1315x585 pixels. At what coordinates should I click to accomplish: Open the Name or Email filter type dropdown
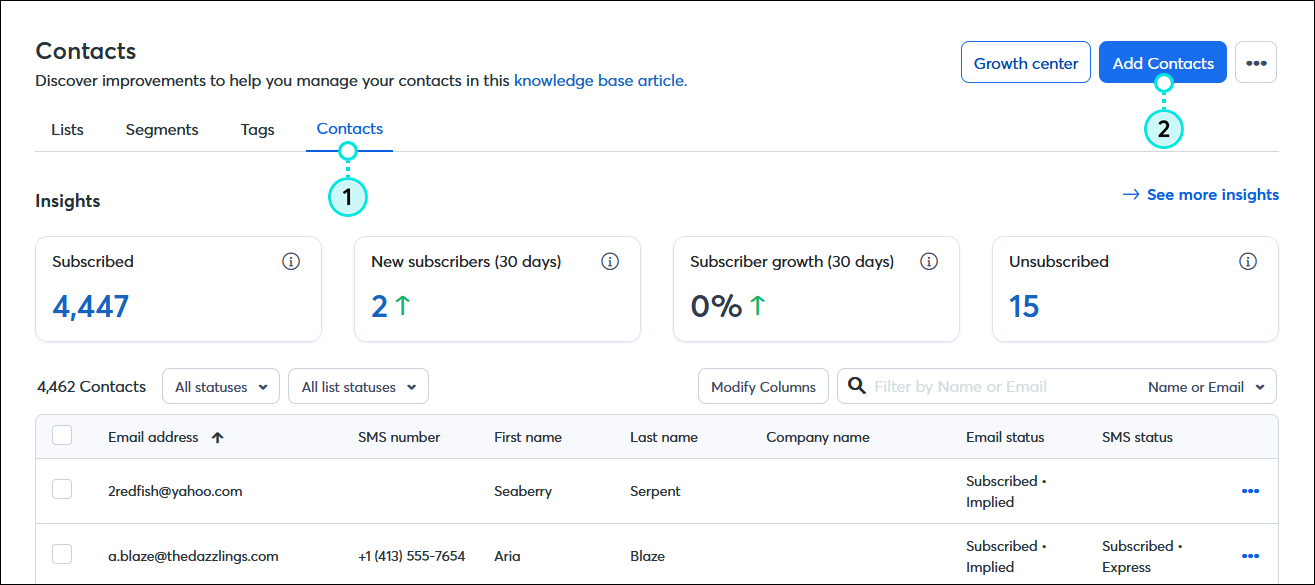(1205, 387)
